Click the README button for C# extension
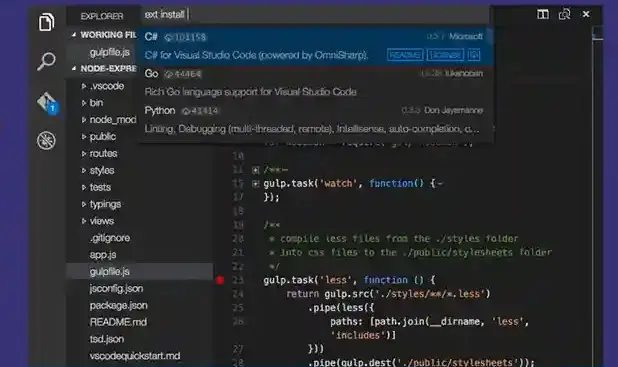Viewport: 618px width, 367px height. pos(405,55)
